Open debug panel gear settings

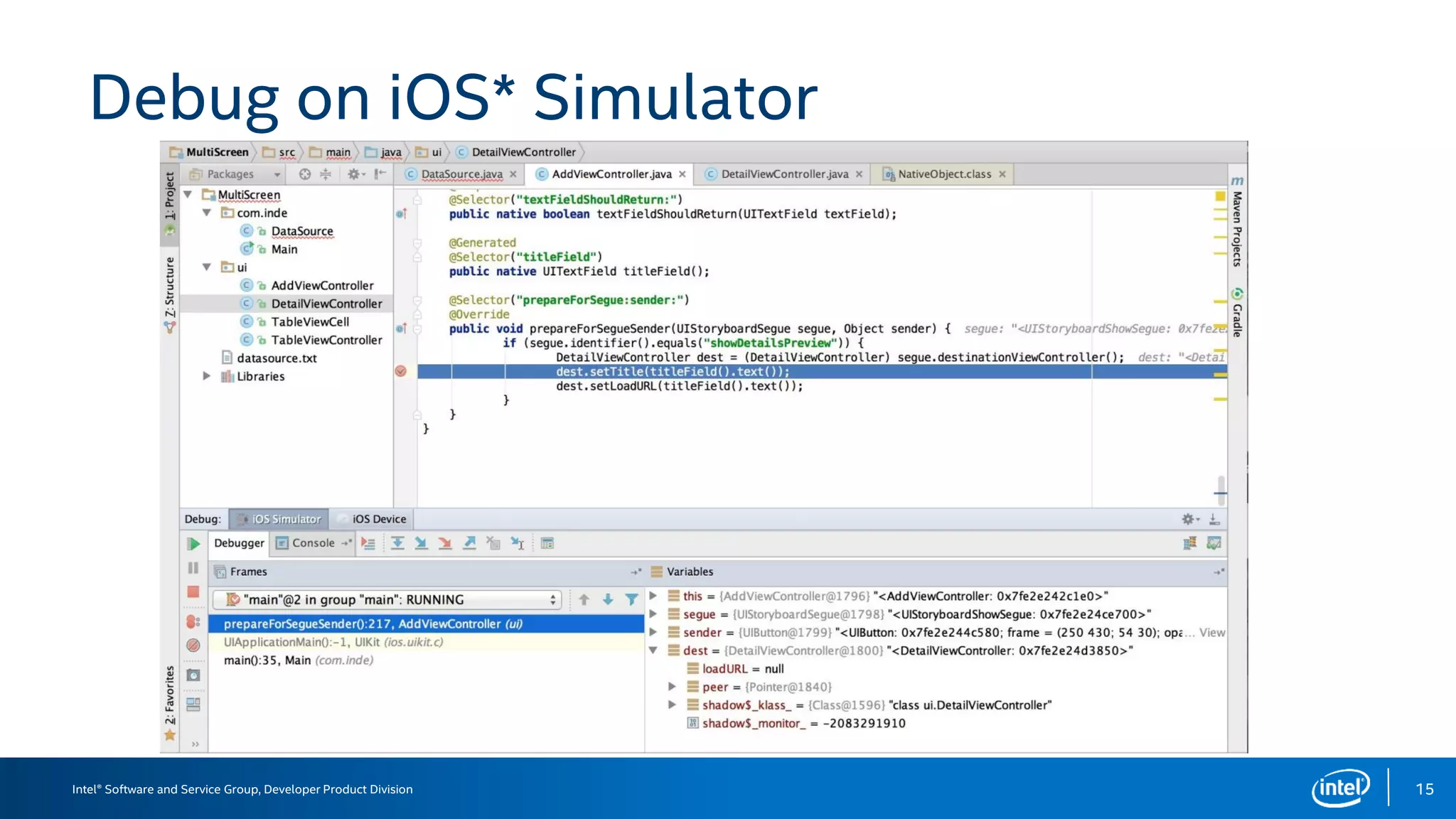click(1190, 519)
